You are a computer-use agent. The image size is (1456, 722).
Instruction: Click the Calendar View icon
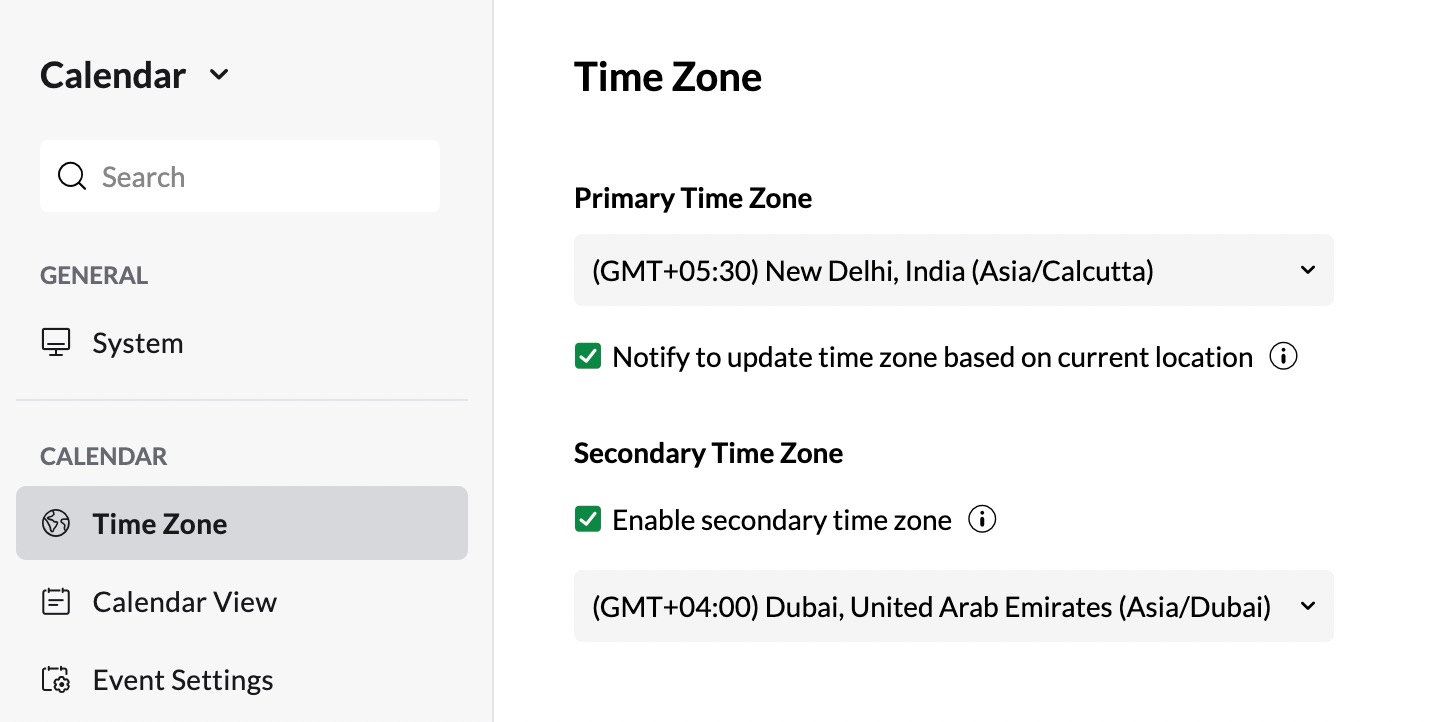point(56,602)
